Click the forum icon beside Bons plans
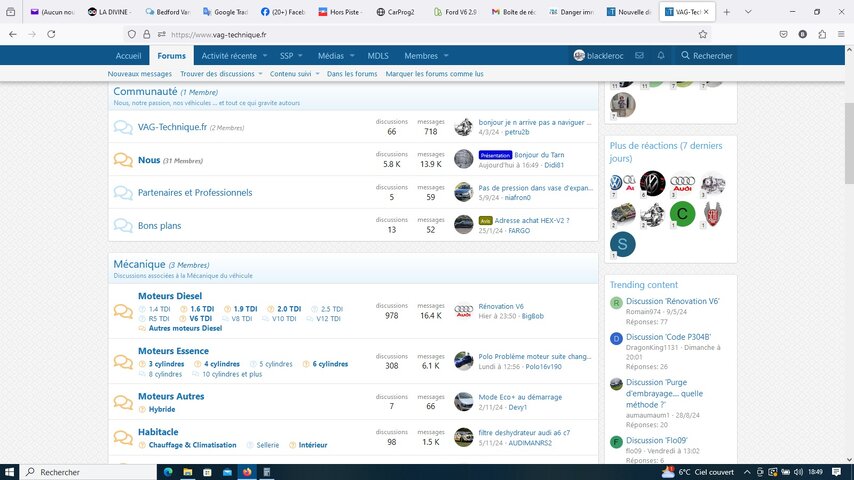 coord(123,226)
